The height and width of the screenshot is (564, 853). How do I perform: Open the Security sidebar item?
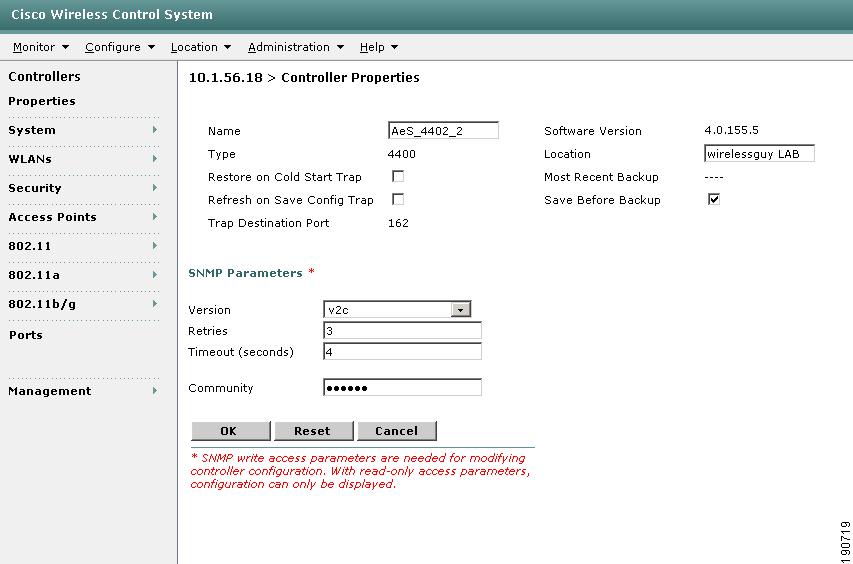point(35,188)
